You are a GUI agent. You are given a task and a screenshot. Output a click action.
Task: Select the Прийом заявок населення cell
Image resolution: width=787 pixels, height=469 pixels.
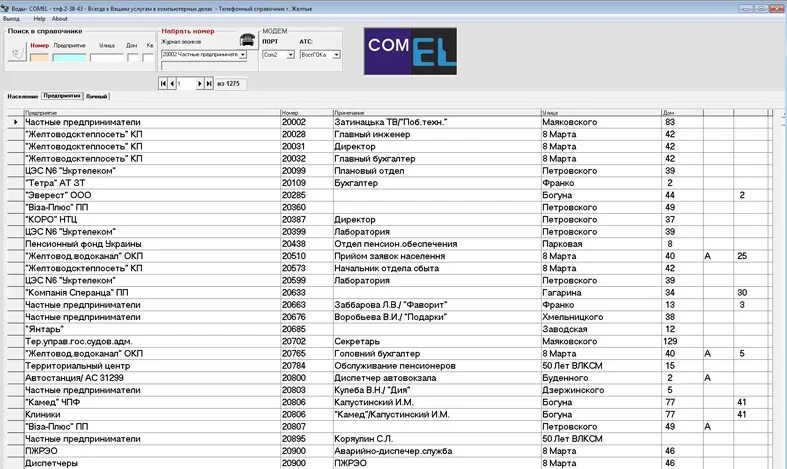click(437, 256)
